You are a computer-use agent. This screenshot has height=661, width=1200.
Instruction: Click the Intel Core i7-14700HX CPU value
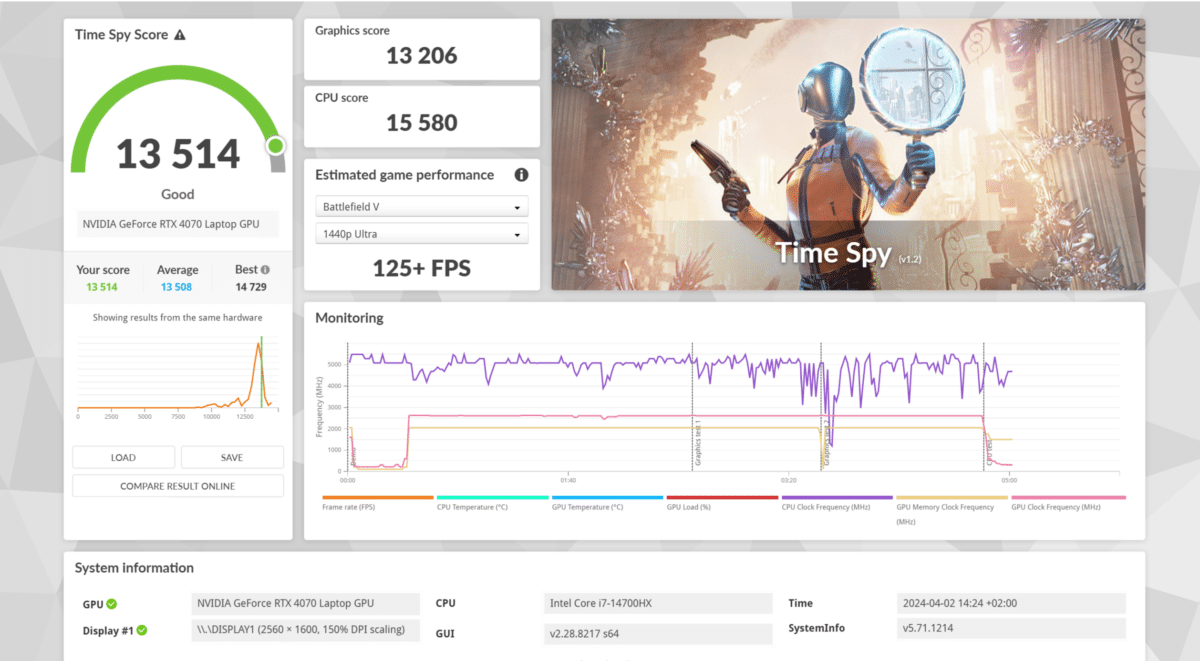pos(658,604)
